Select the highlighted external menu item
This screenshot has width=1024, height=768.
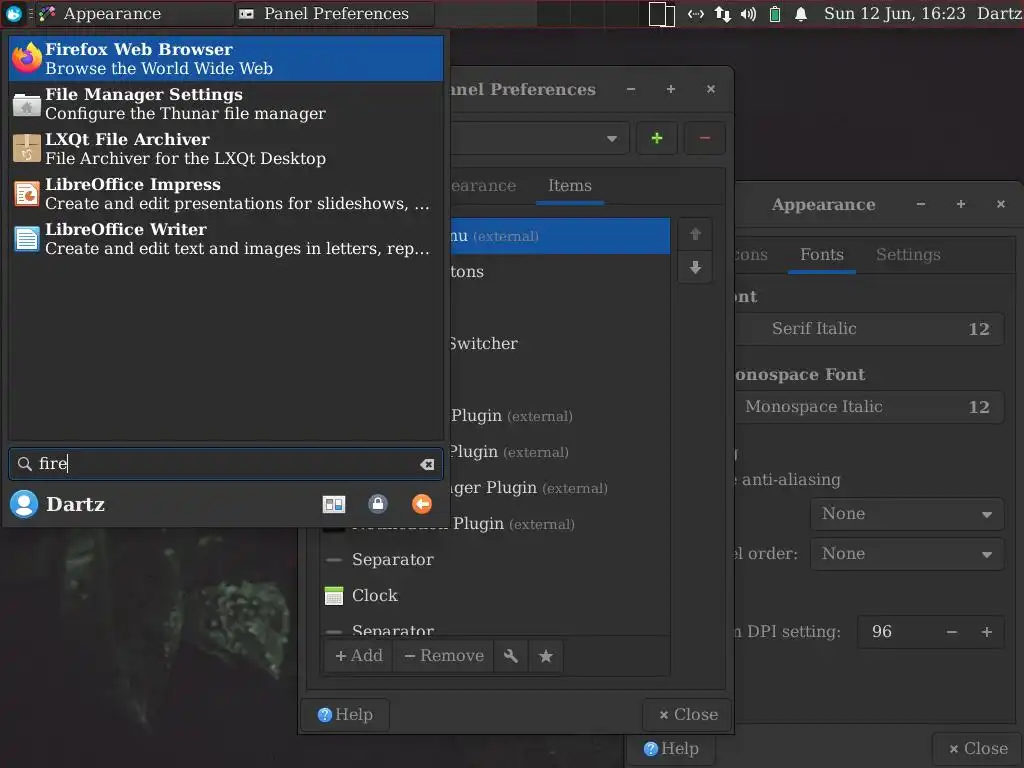coord(560,236)
